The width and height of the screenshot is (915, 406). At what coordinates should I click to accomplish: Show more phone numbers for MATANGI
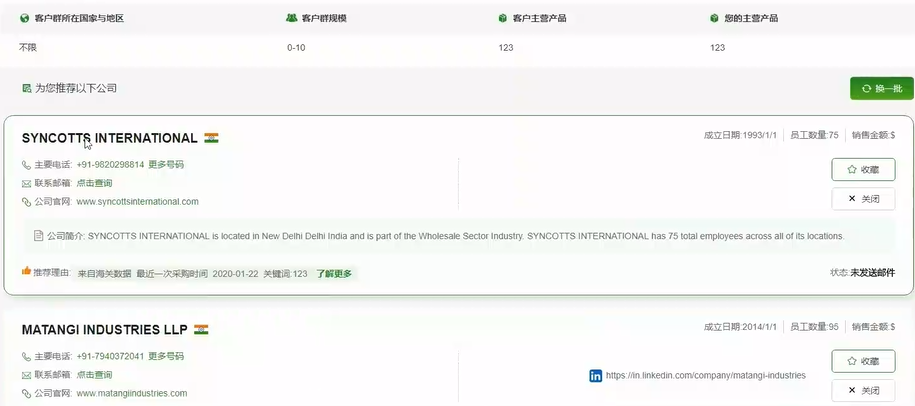point(166,356)
